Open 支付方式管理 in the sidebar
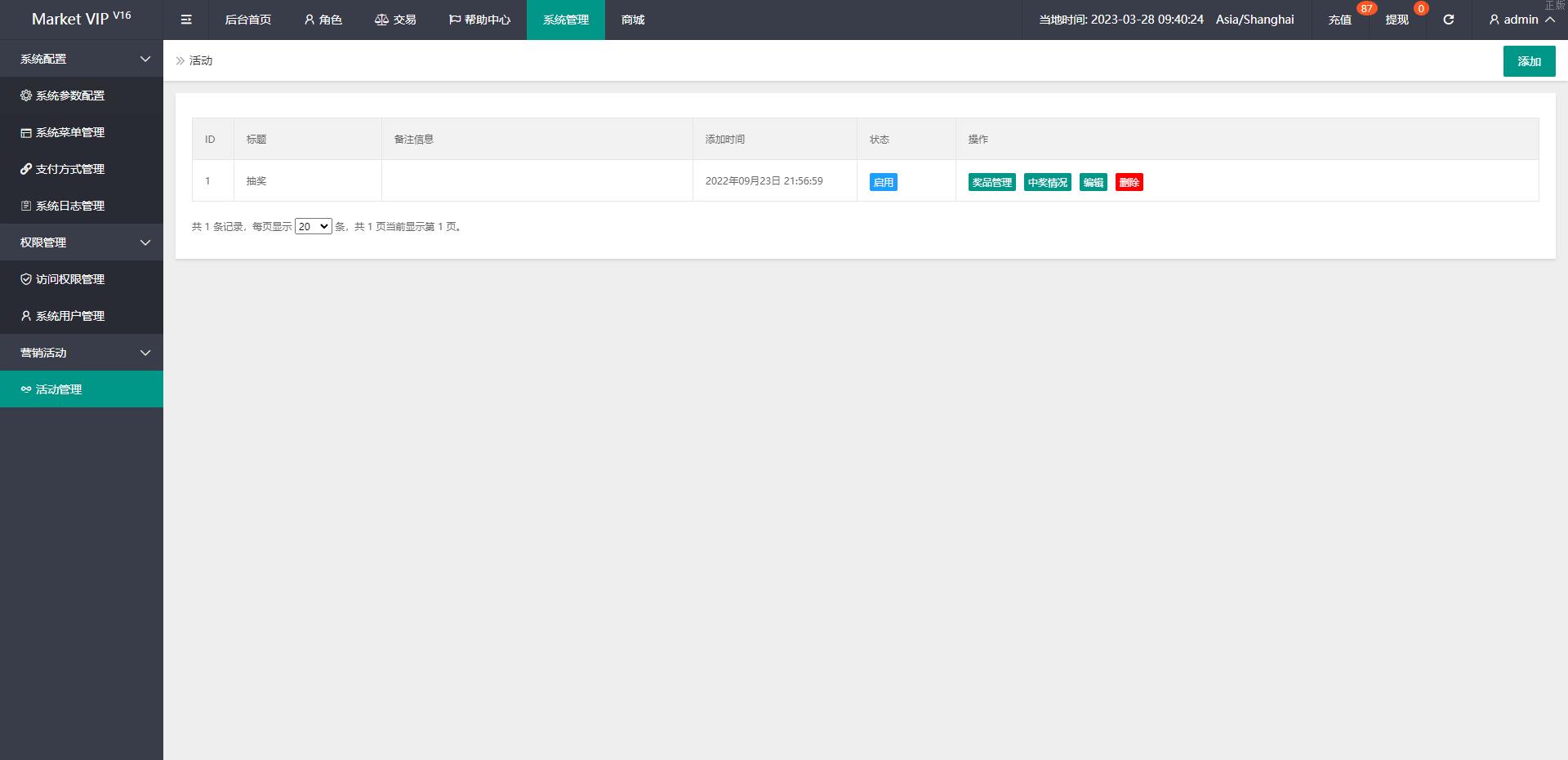This screenshot has width=1568, height=760. (70, 169)
